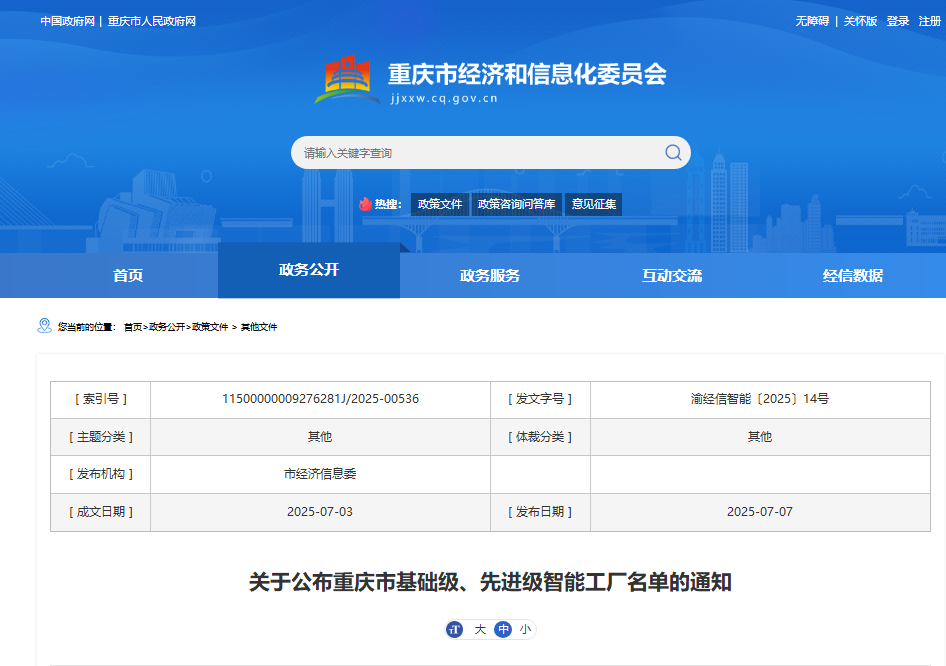Click the 政策咨询问答库 hot search tag
946x666 pixels.
coord(516,204)
